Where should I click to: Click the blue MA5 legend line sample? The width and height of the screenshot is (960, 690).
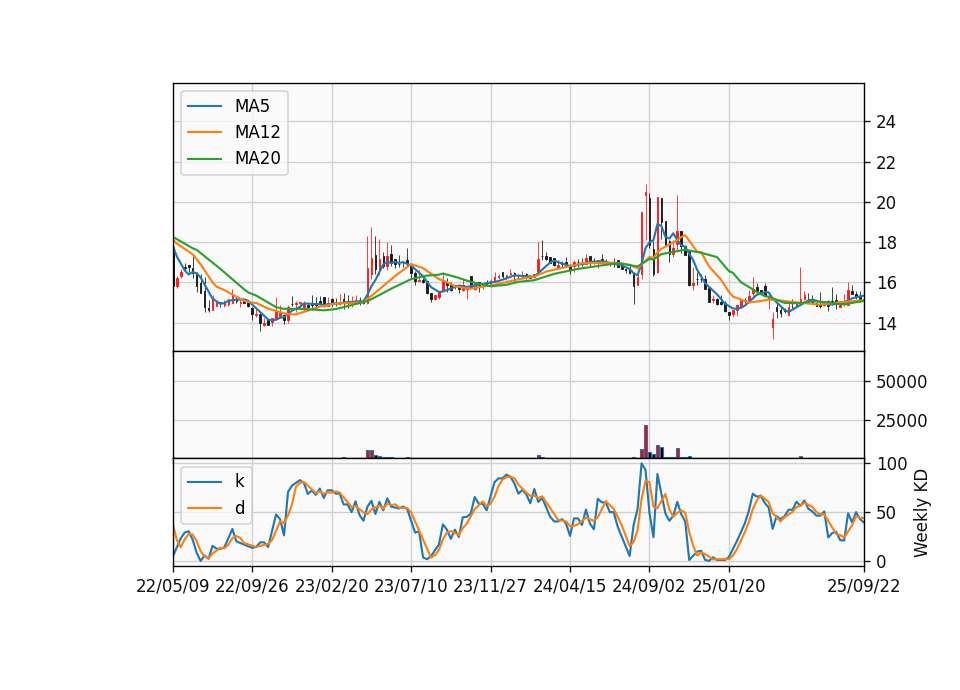(x=205, y=106)
